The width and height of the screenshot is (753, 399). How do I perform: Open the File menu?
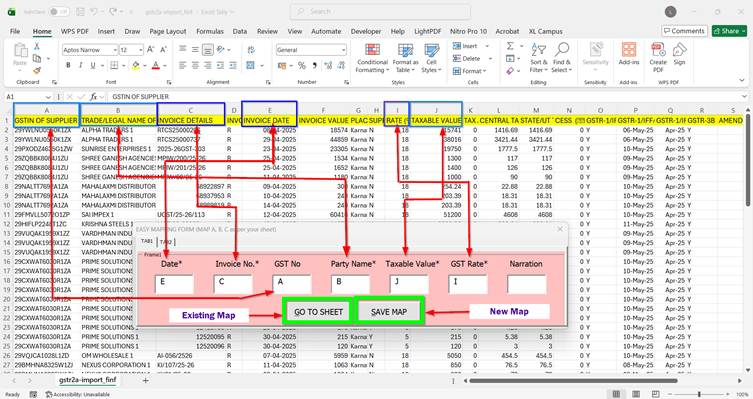pyautogui.click(x=15, y=31)
